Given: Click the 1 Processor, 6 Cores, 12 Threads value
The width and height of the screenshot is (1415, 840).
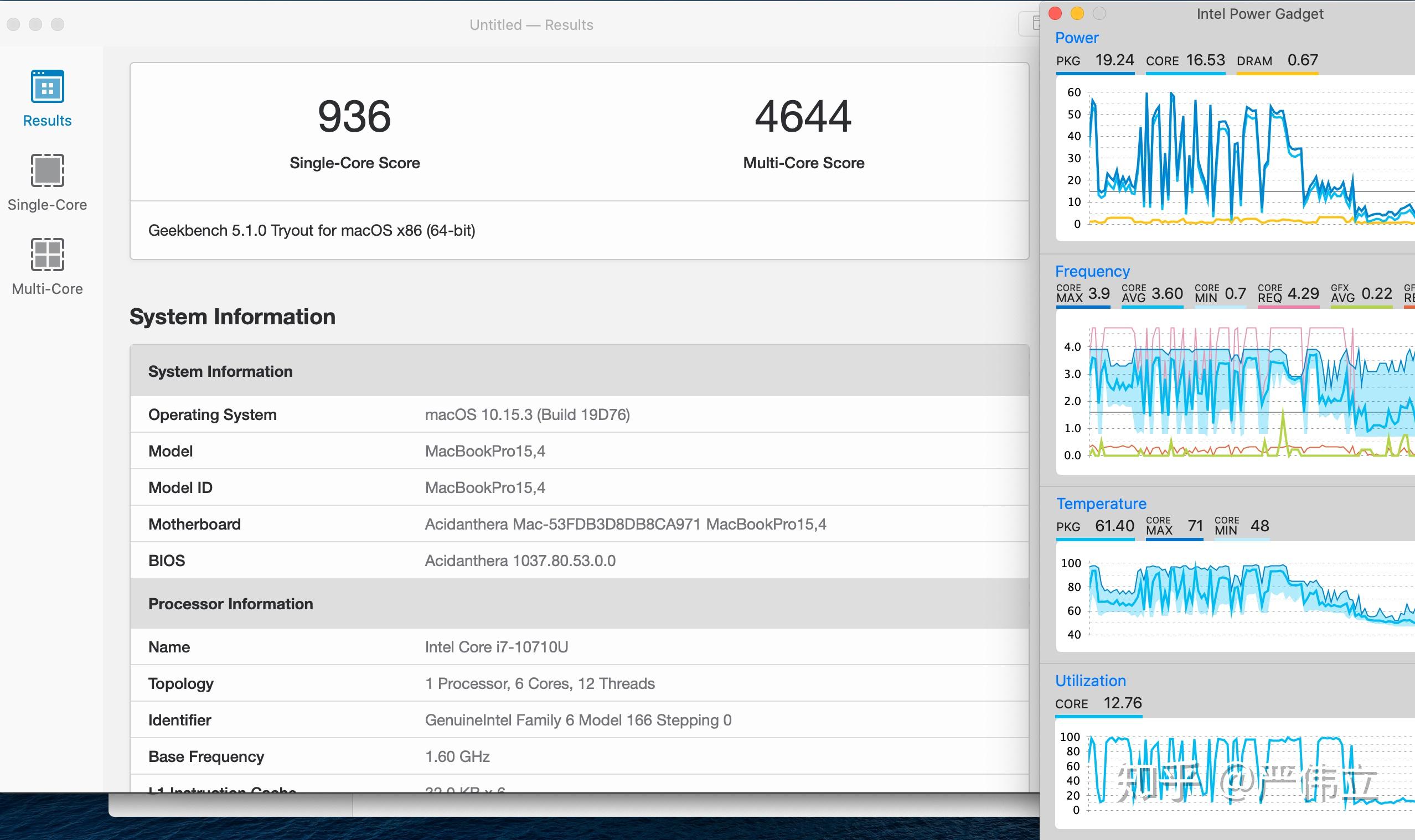Looking at the screenshot, I should [540, 683].
